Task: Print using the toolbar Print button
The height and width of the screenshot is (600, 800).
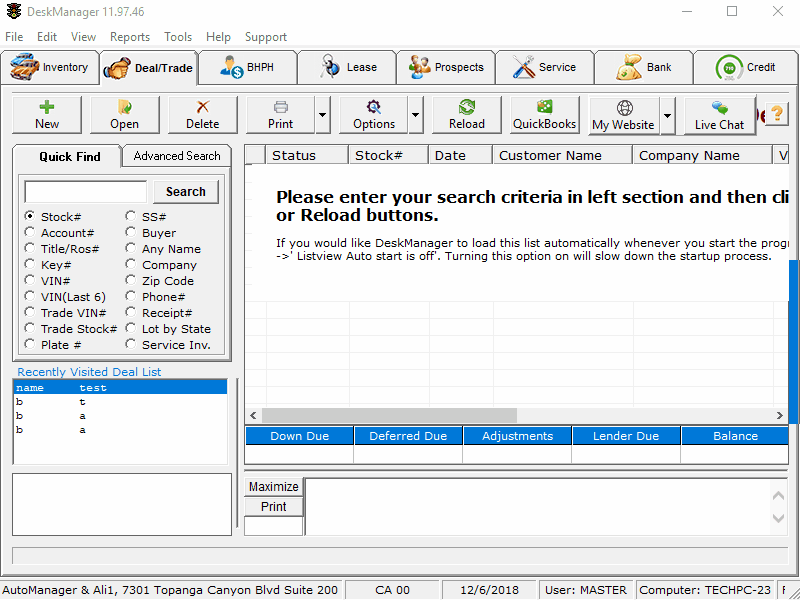Action: [x=281, y=115]
